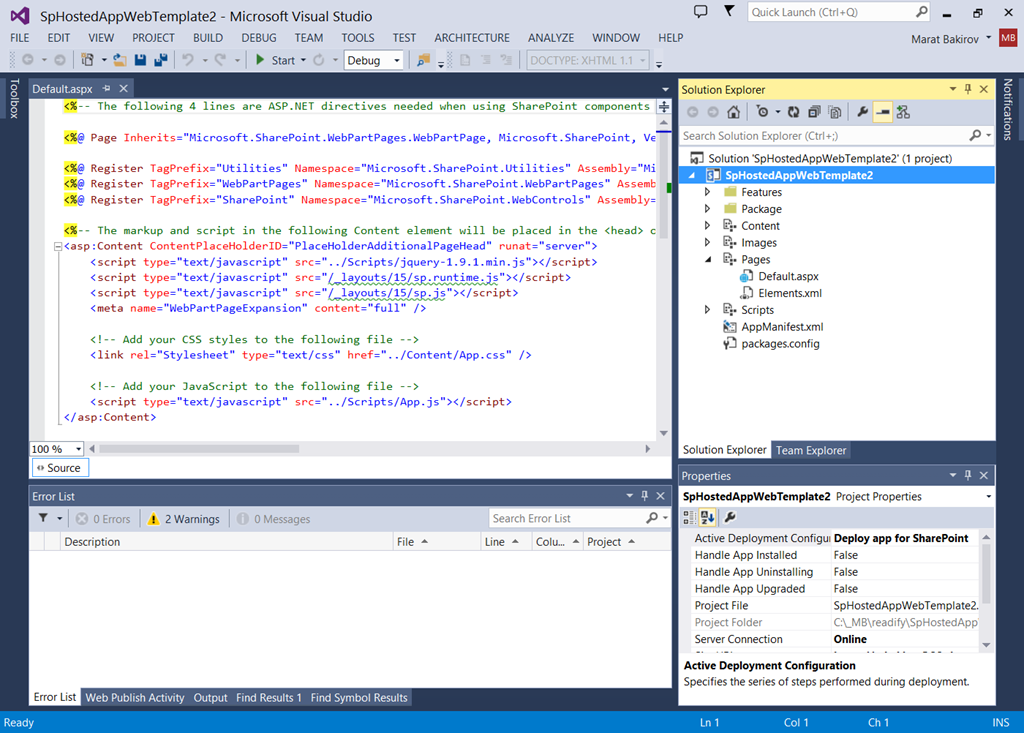Click the Find in Files toolbar icon
This screenshot has height=733, width=1024.
coord(423,60)
